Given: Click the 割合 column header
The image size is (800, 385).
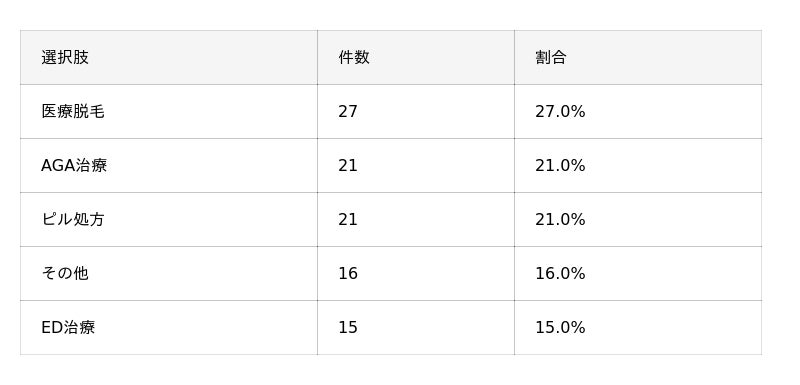Looking at the screenshot, I should coord(638,57).
